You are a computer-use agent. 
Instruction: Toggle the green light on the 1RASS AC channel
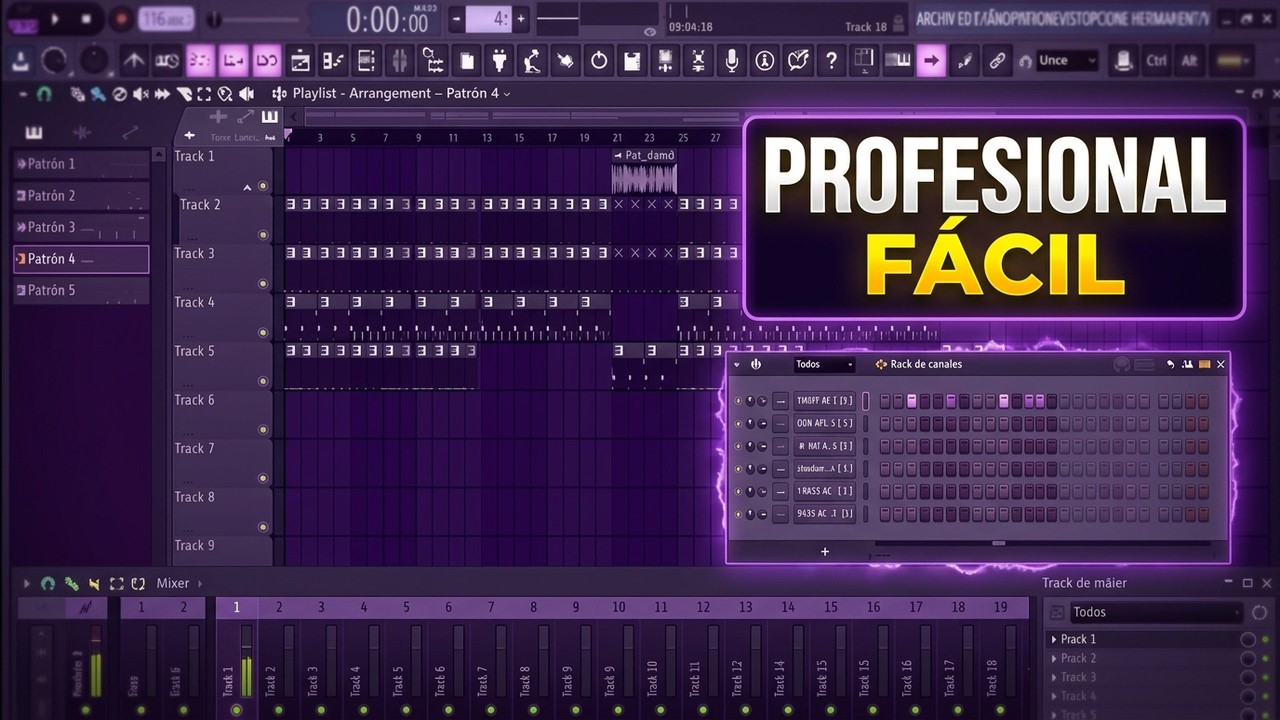point(739,491)
